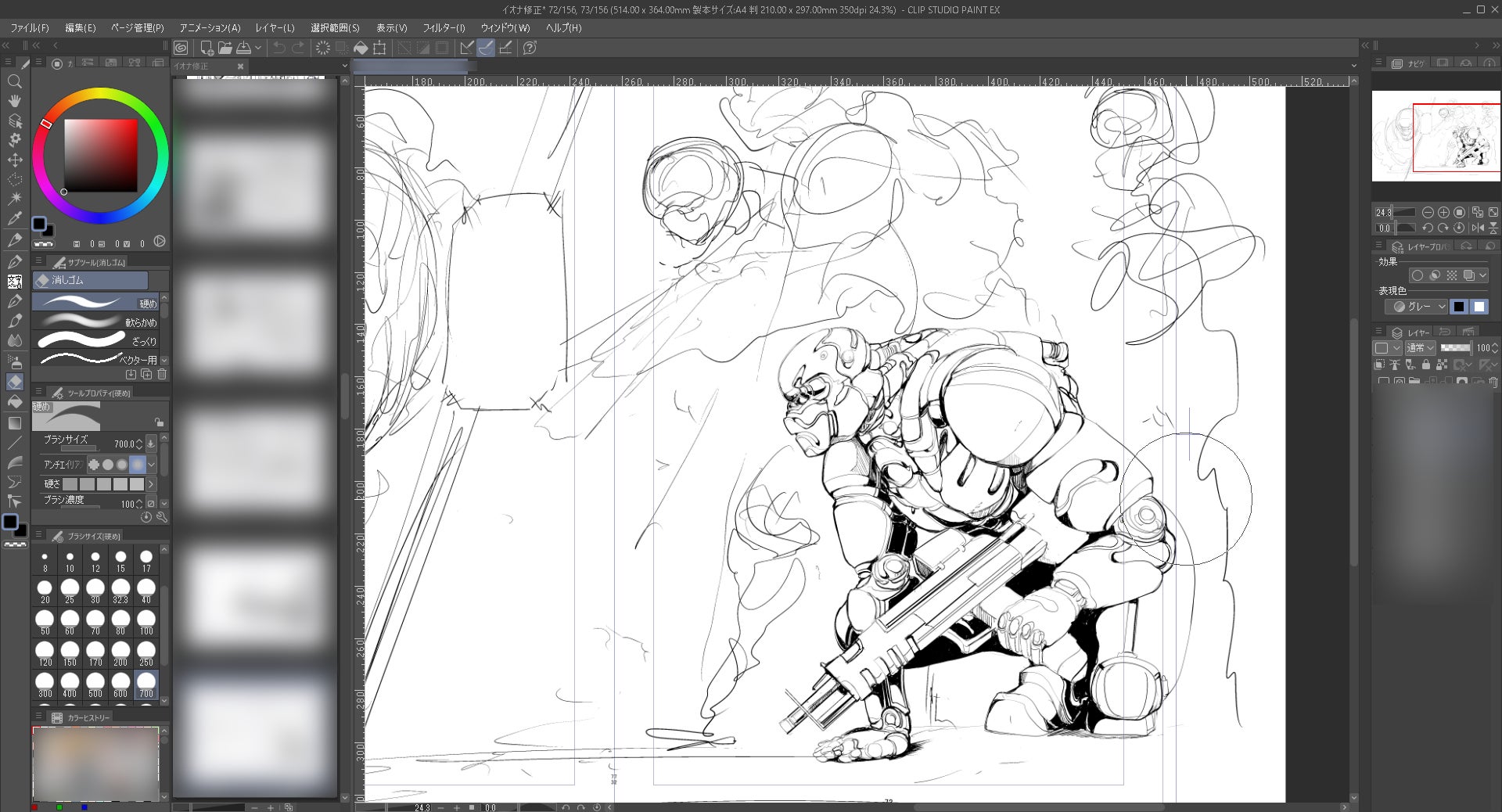This screenshot has width=1502, height=812.
Task: Click zoom in button in Navigator
Action: [1443, 212]
